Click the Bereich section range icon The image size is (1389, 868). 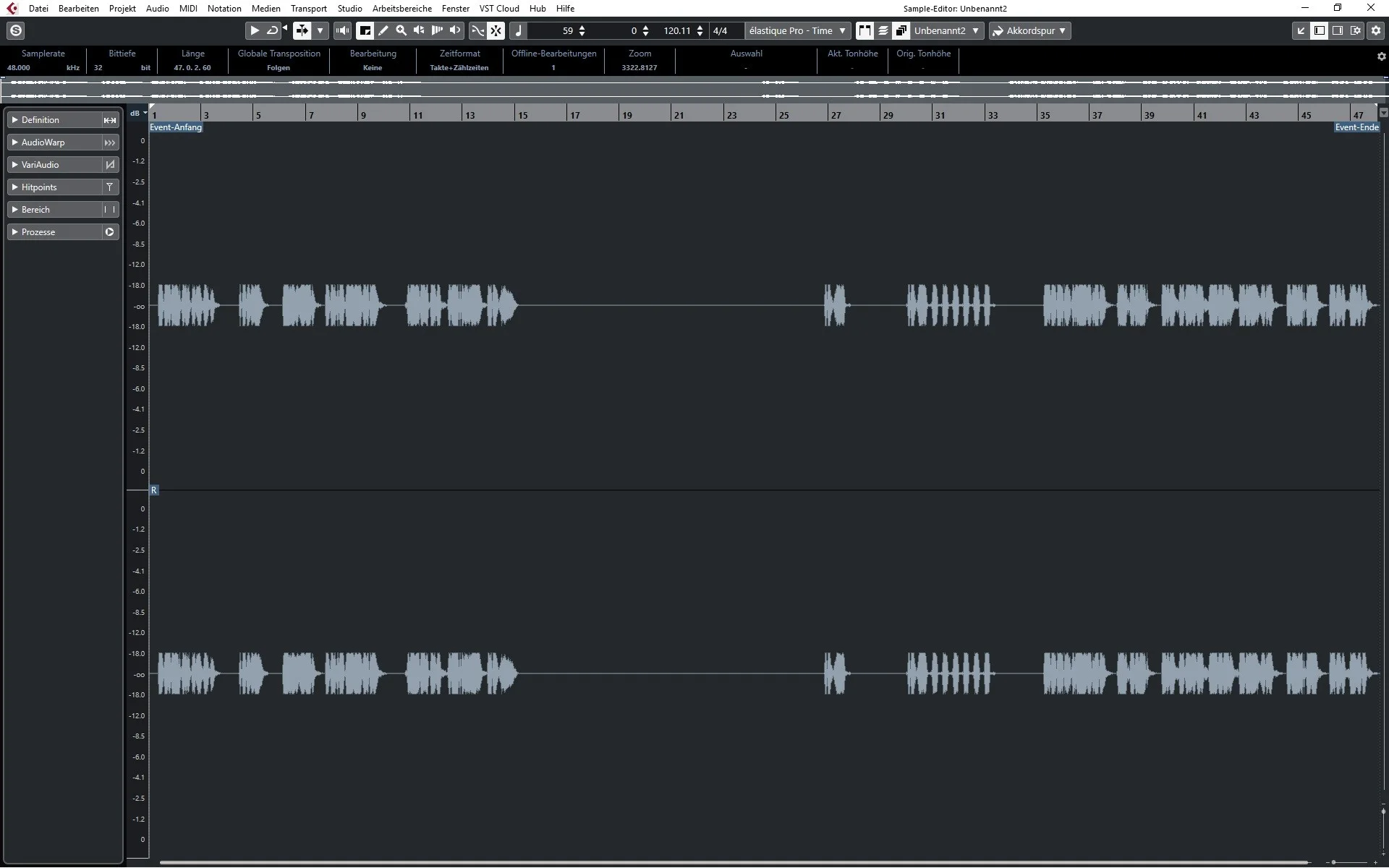pyautogui.click(x=110, y=210)
